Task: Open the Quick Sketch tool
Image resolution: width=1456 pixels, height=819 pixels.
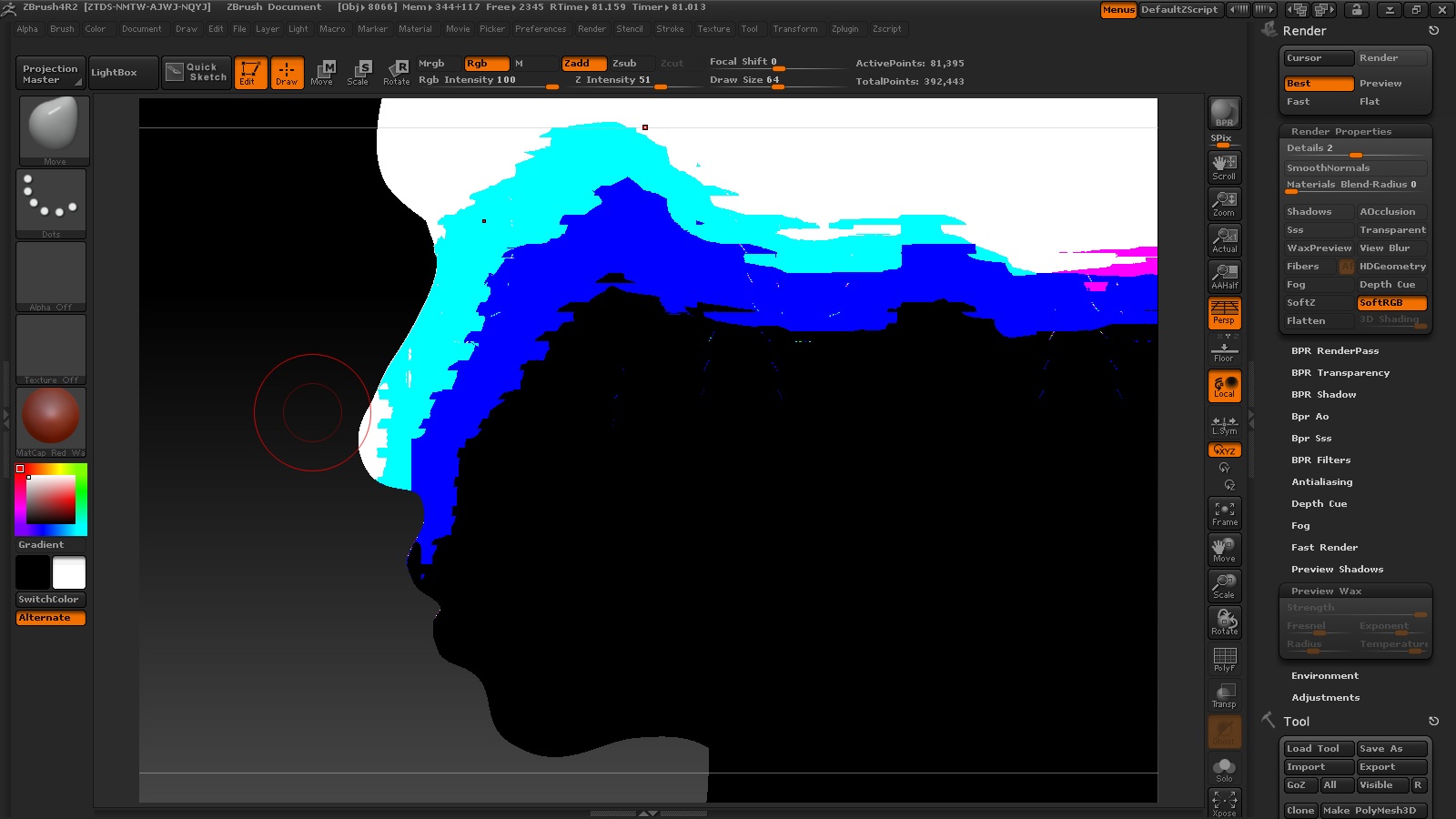Action: pos(197,72)
